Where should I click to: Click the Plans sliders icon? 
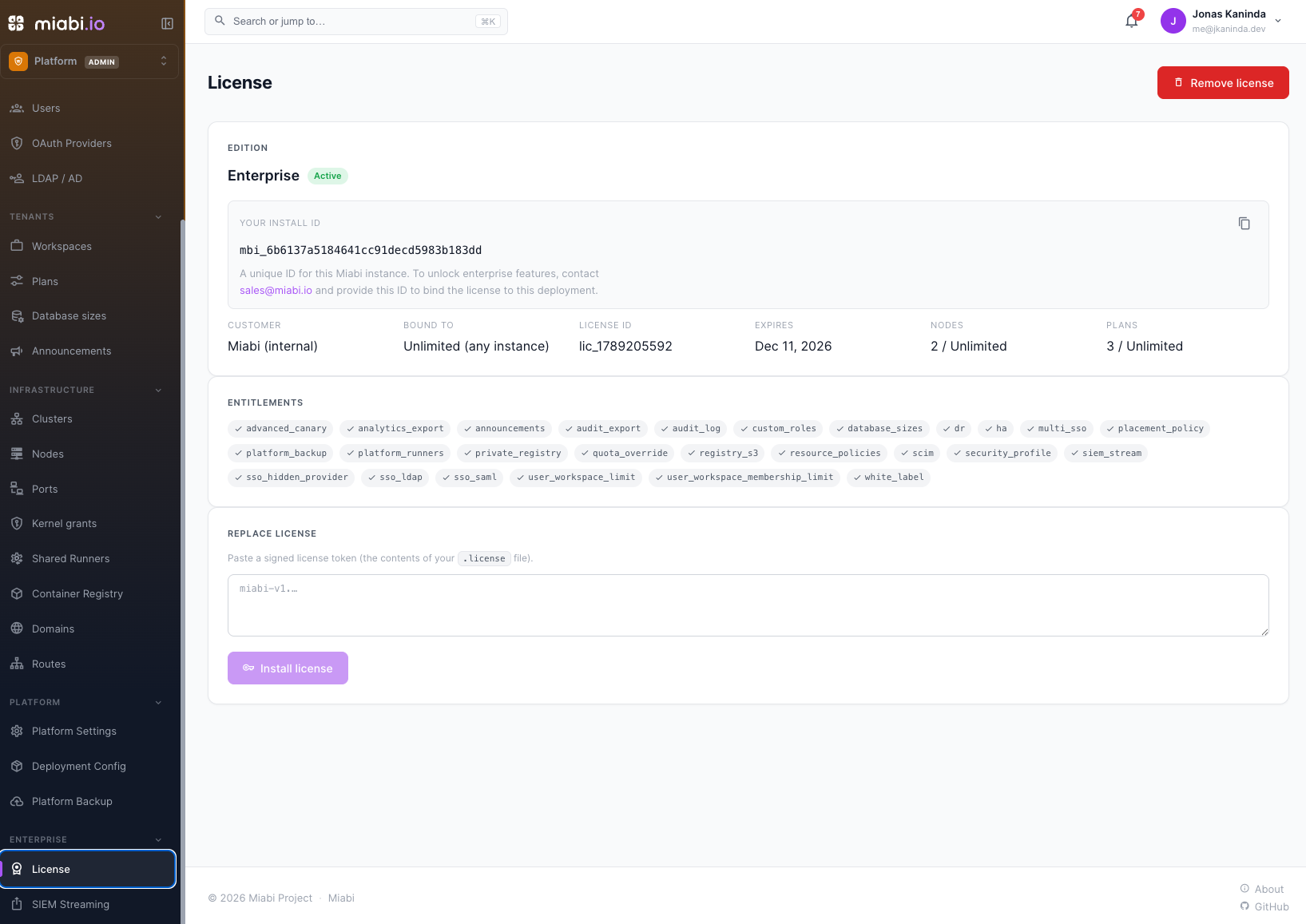pos(17,281)
